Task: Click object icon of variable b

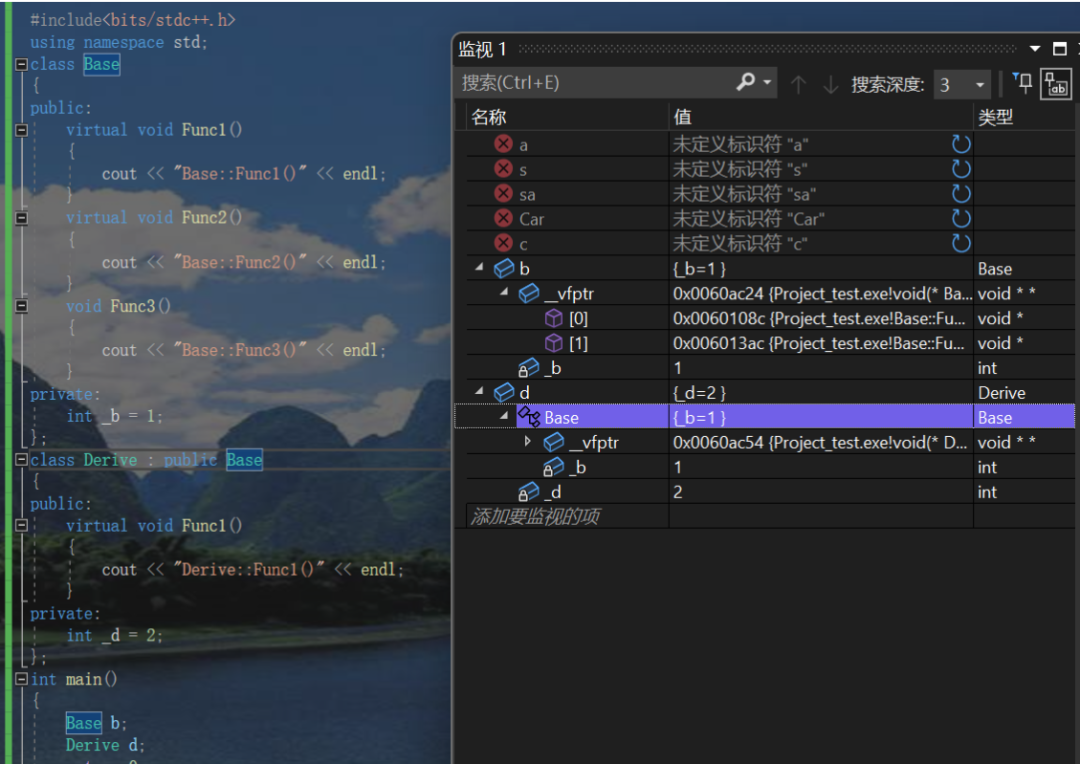Action: pyautogui.click(x=504, y=268)
